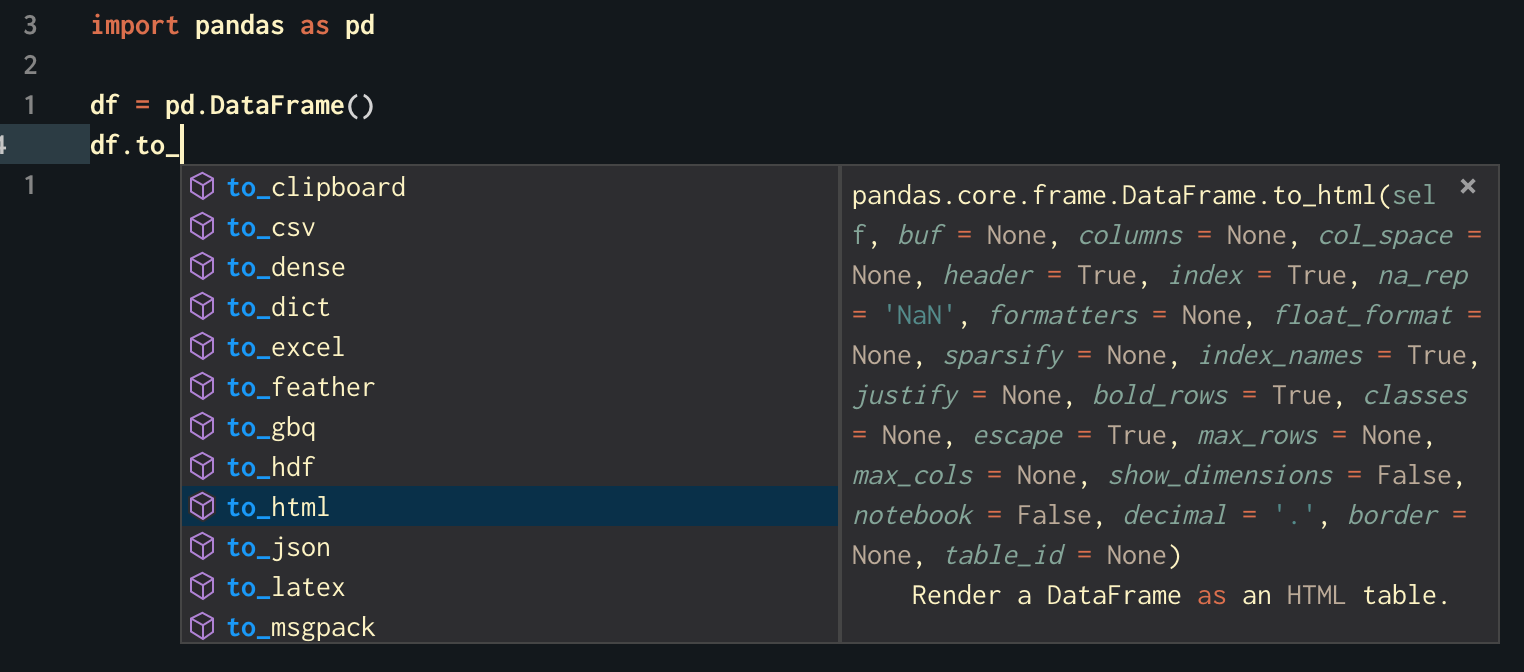Click the method icon beside to_msgpack
This screenshot has height=672, width=1524.
point(203,626)
